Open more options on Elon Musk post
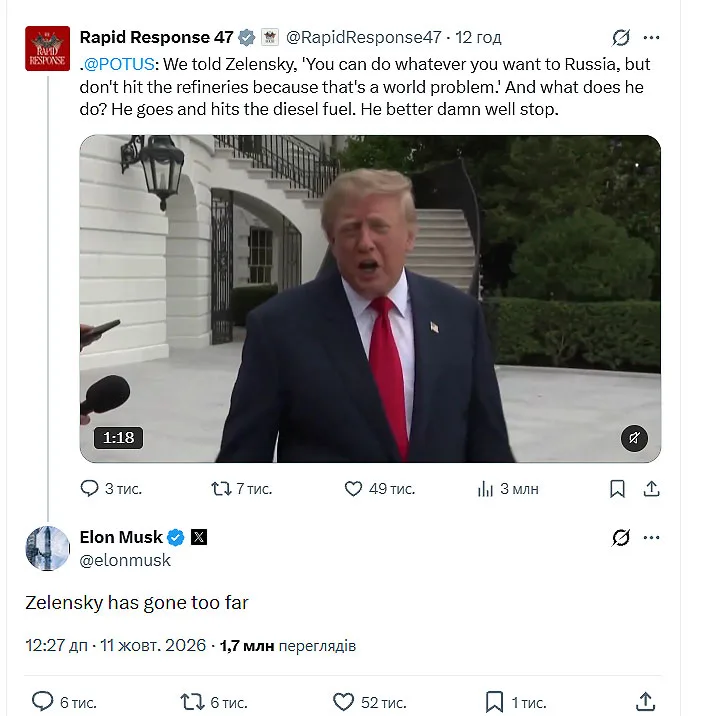Image resolution: width=702 pixels, height=716 pixels. click(651, 537)
